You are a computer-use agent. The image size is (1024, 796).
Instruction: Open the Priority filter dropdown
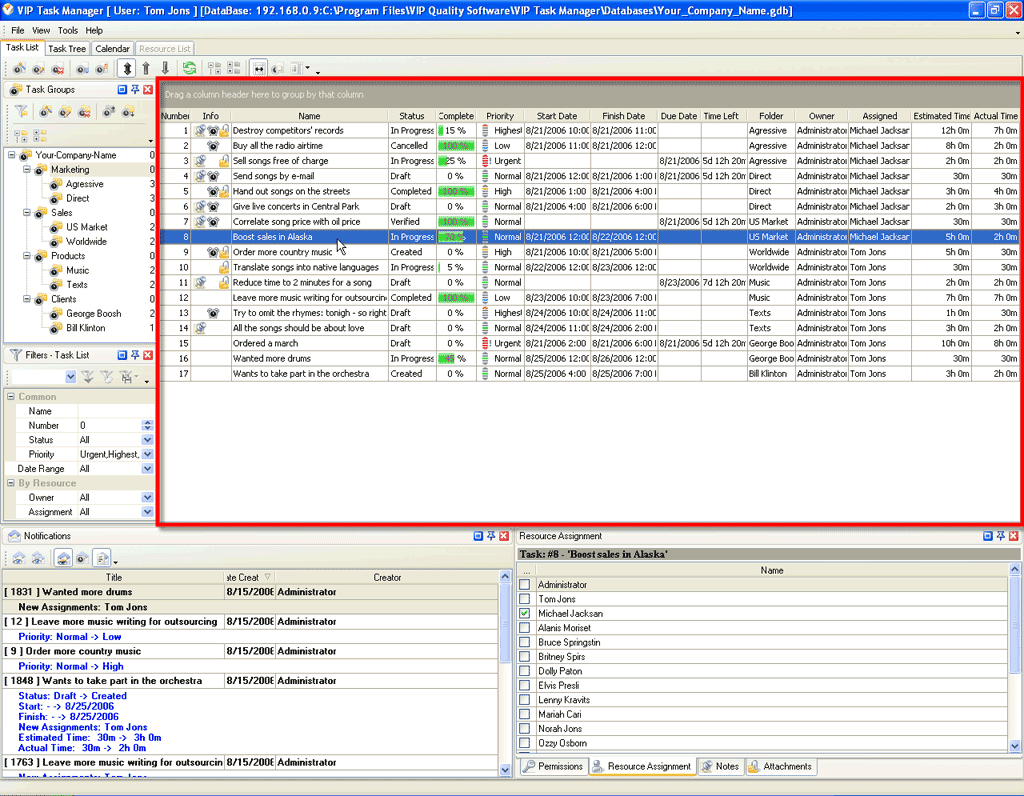click(147, 454)
